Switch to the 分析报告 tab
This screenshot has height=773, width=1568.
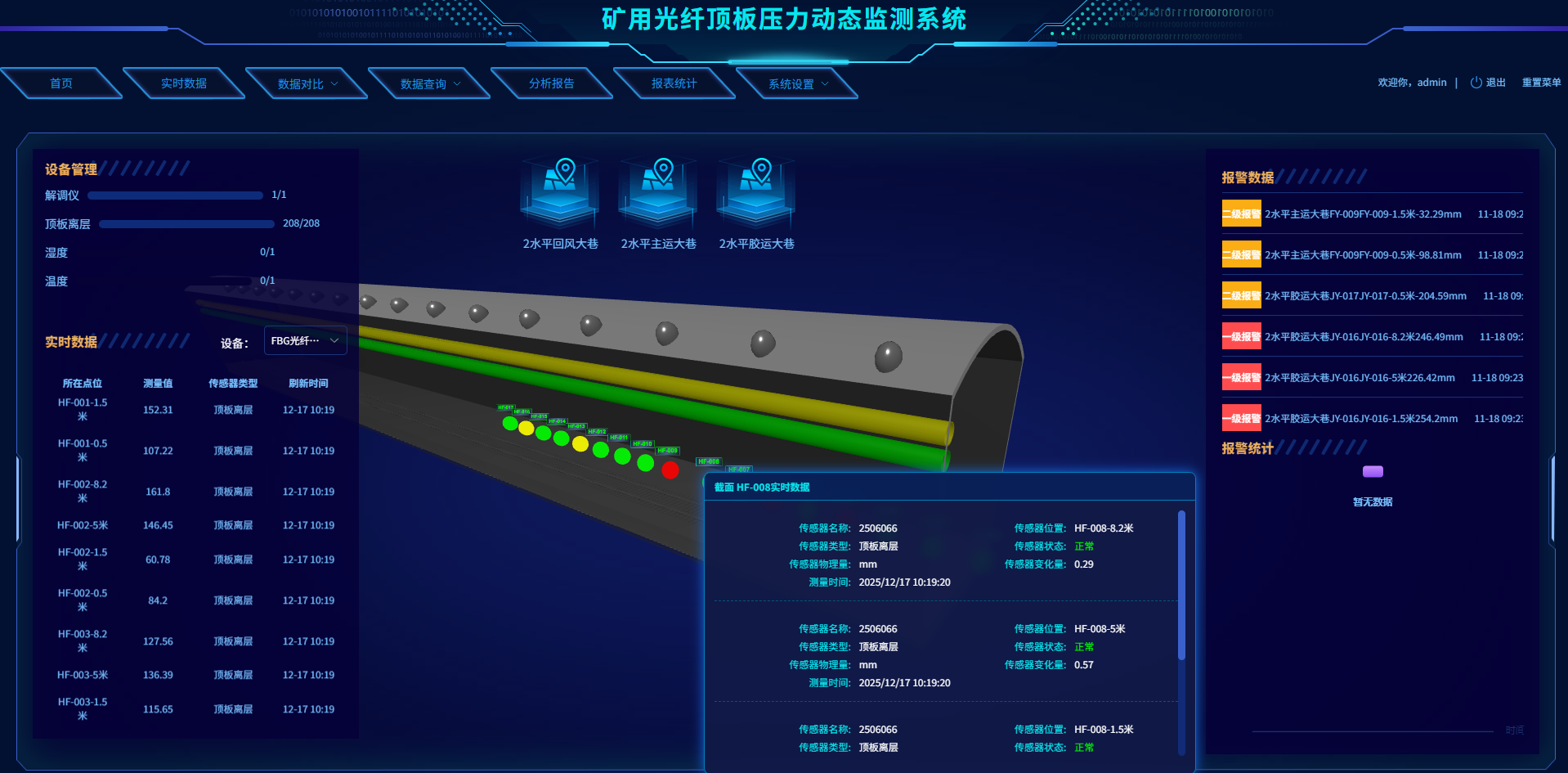[x=552, y=83]
